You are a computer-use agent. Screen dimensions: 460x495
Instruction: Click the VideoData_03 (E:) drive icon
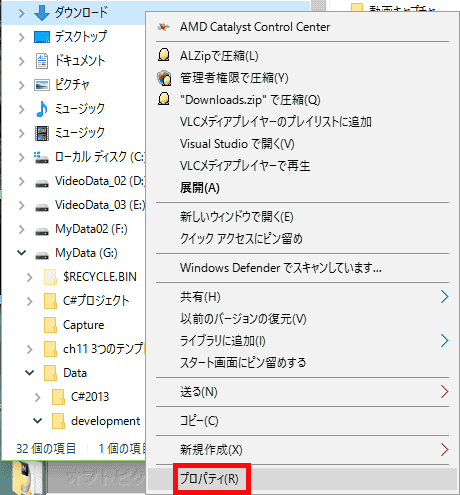(42, 207)
